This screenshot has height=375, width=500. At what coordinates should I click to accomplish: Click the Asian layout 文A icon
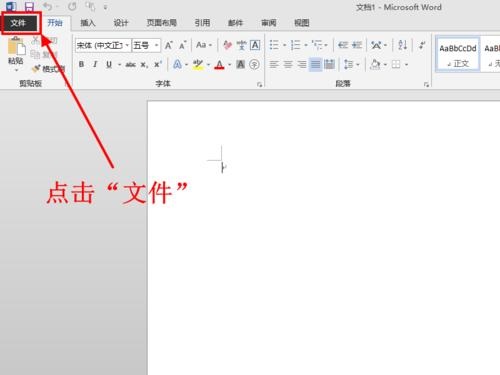(x=376, y=45)
